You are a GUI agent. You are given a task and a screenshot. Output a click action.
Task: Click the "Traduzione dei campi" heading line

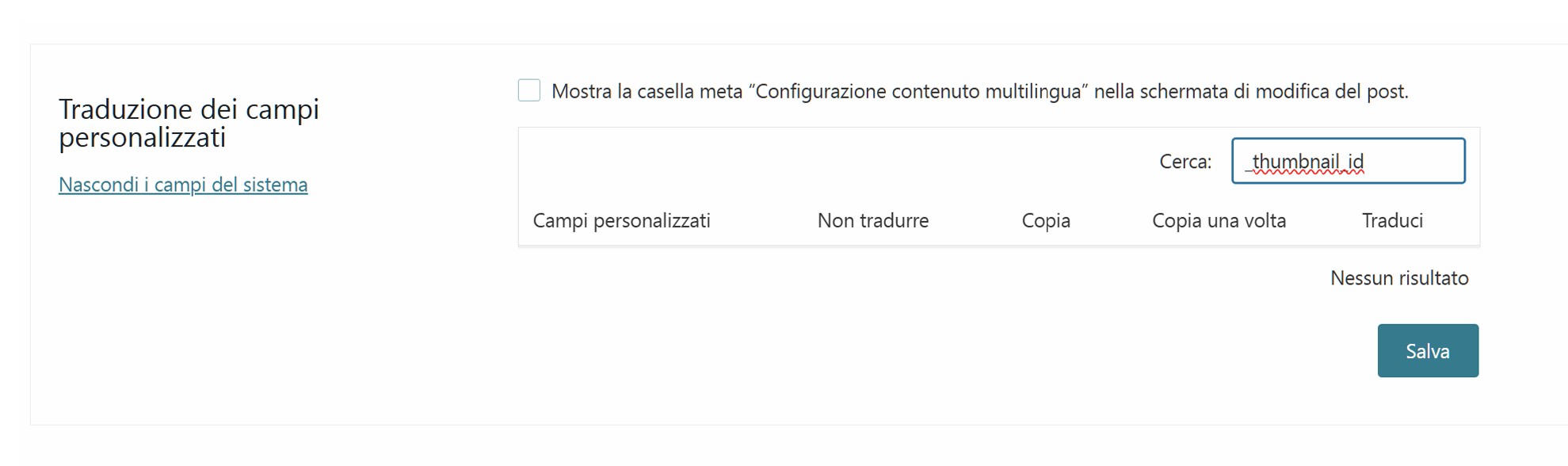(x=189, y=109)
